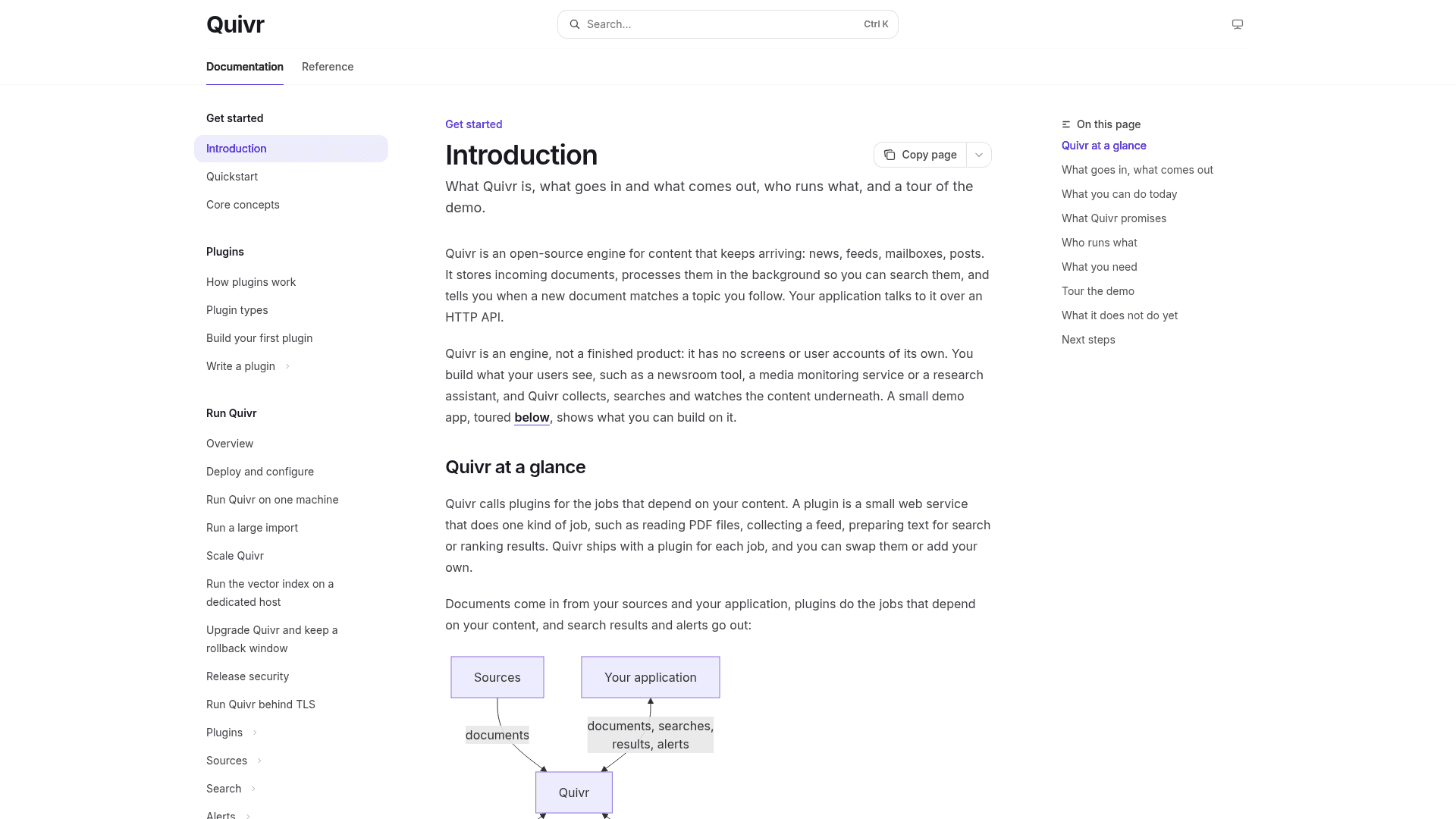Jump to What Quivr promises
This screenshot has height=819, width=1456.
1114,218
